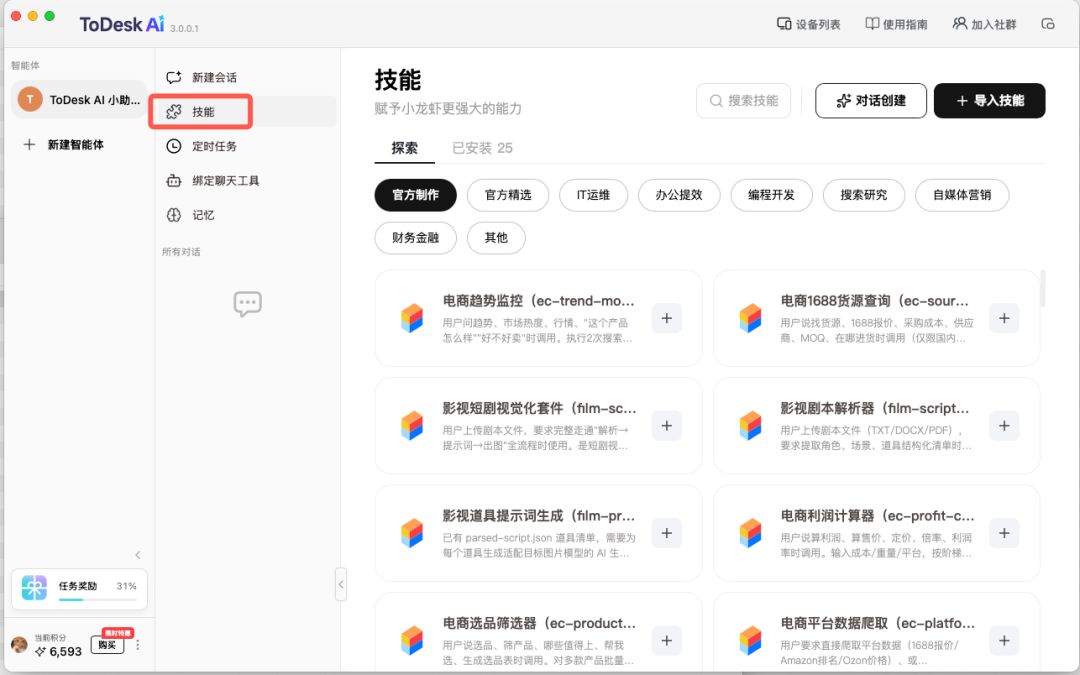The width and height of the screenshot is (1080, 675).
Task: Open the 记忆 memory section
Action: click(x=245, y=215)
